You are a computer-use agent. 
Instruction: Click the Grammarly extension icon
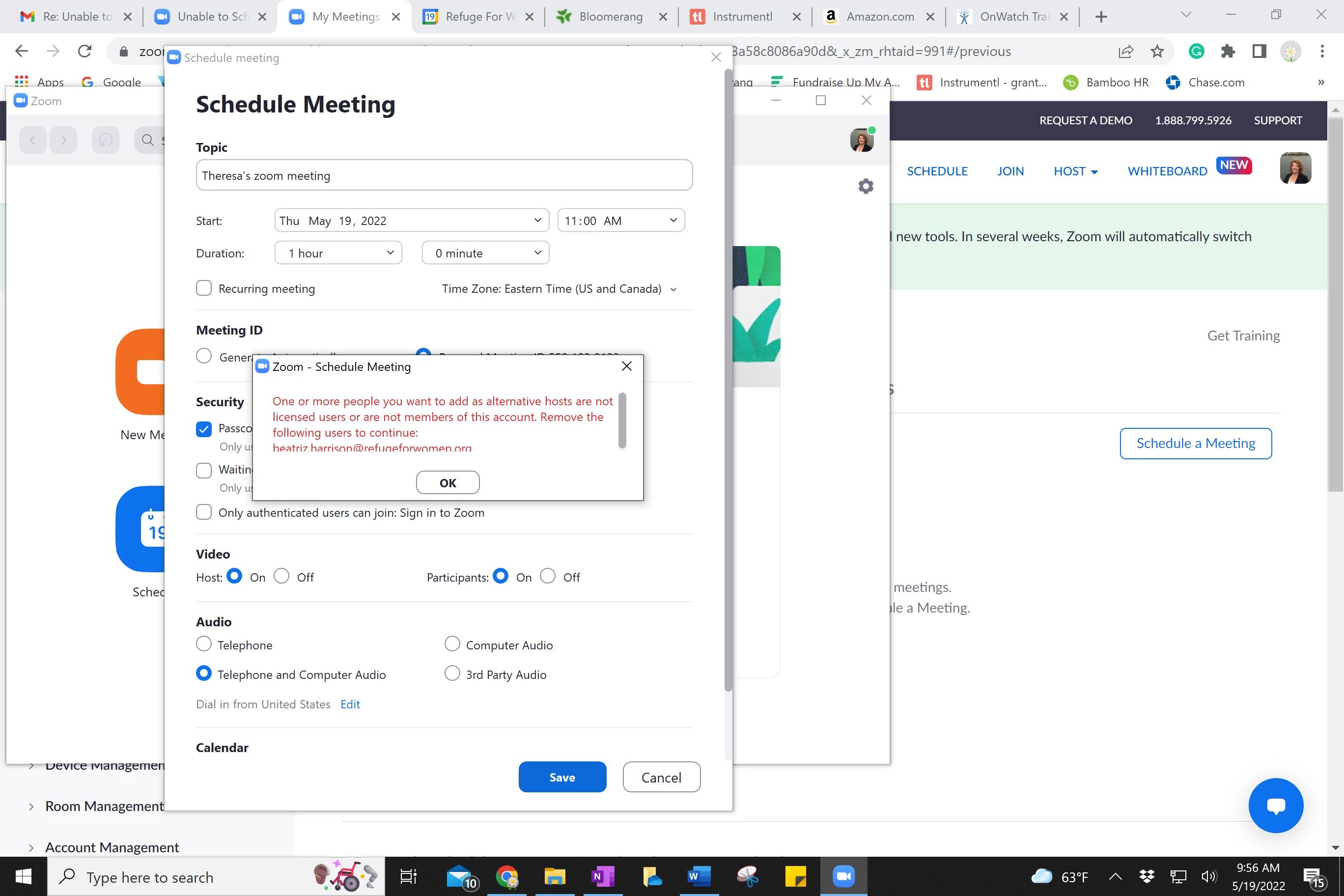point(1196,52)
